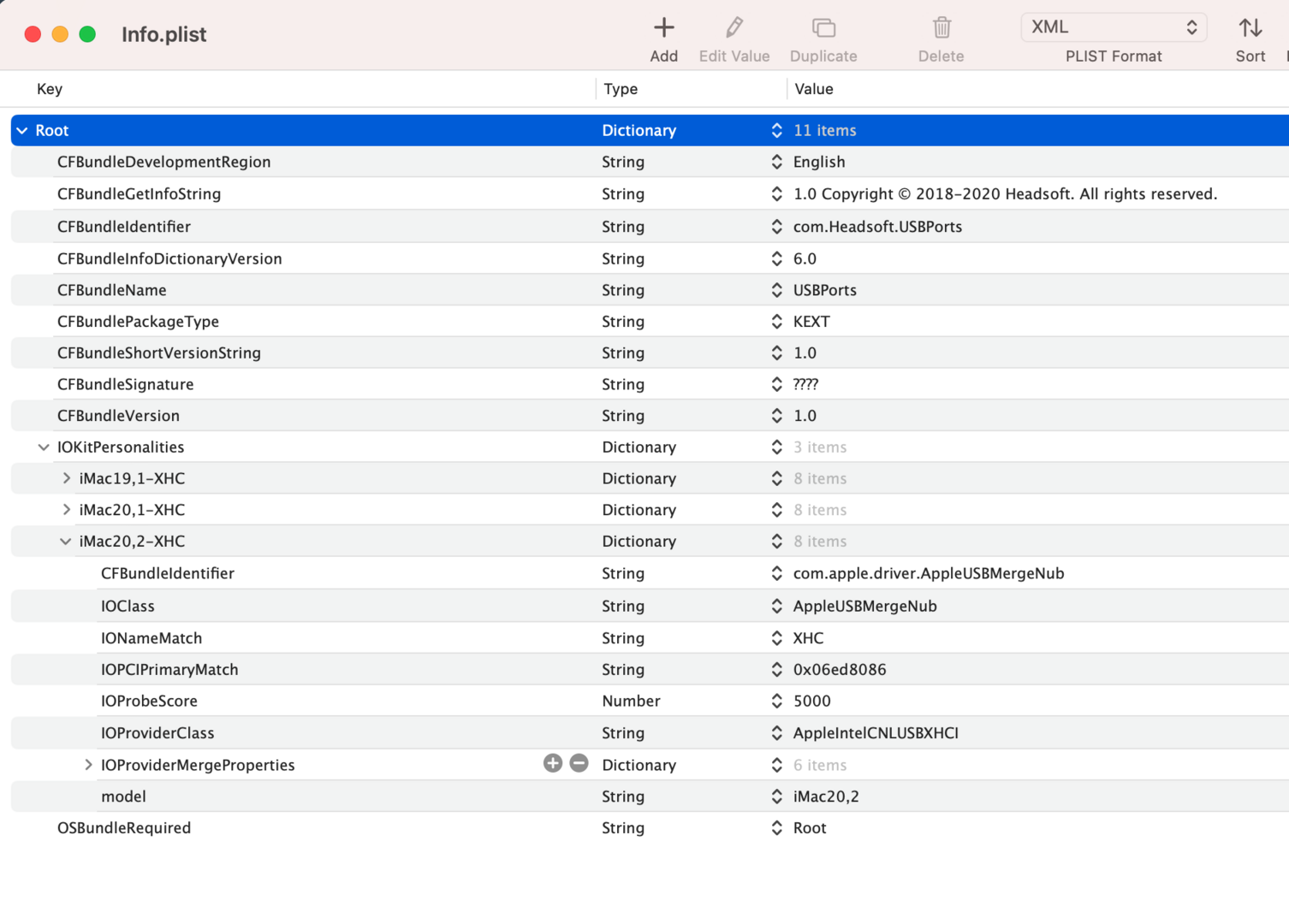Click minus button on IOProviderMergeProperties row
Screen dimensions: 1289x924
click(x=579, y=763)
